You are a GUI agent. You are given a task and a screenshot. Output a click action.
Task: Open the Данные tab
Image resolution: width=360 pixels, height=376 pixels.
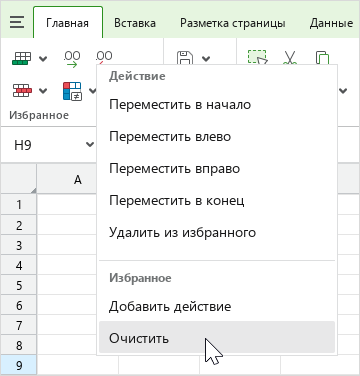(331, 23)
